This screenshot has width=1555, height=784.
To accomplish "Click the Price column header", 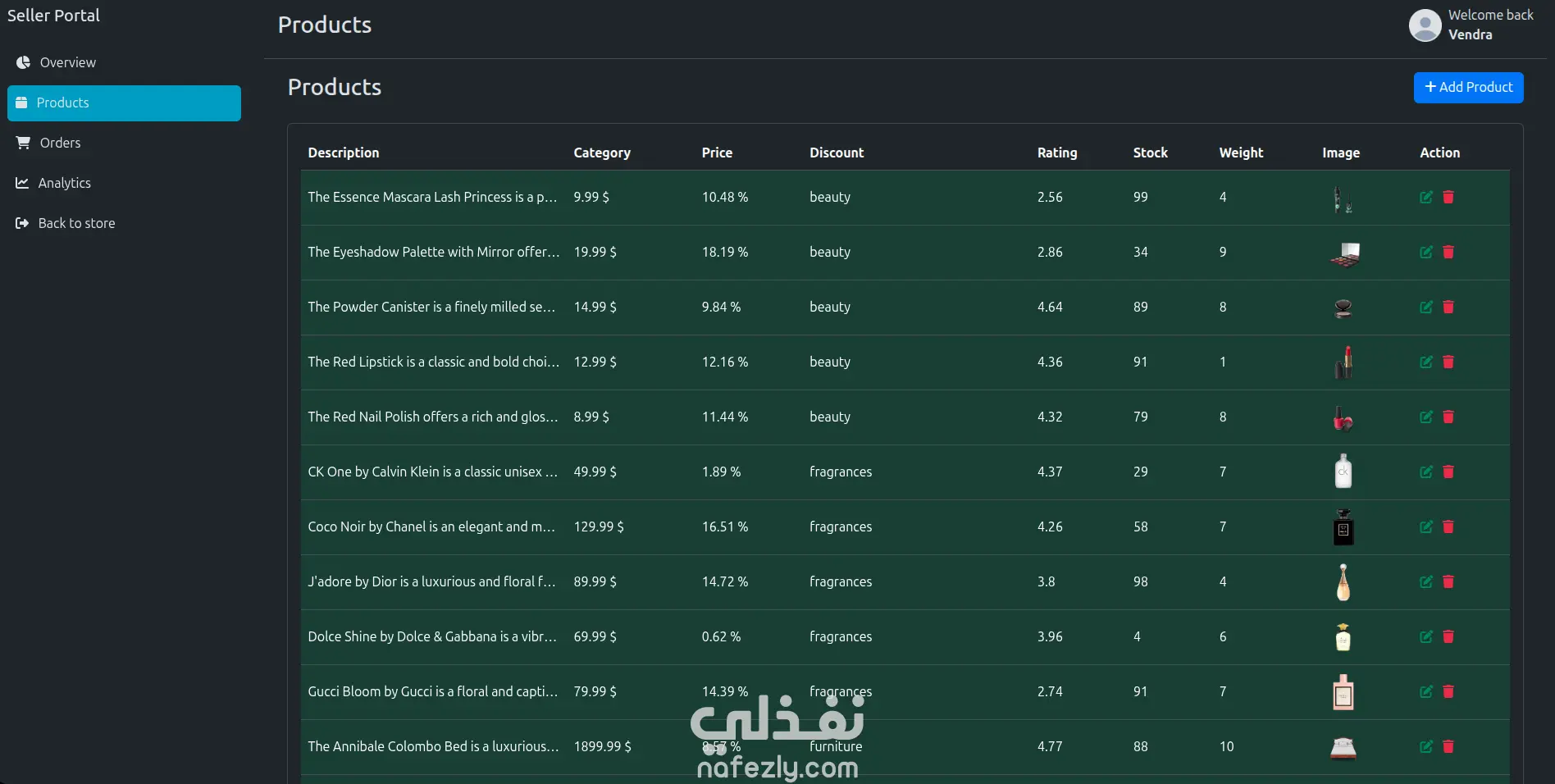I will [x=717, y=153].
